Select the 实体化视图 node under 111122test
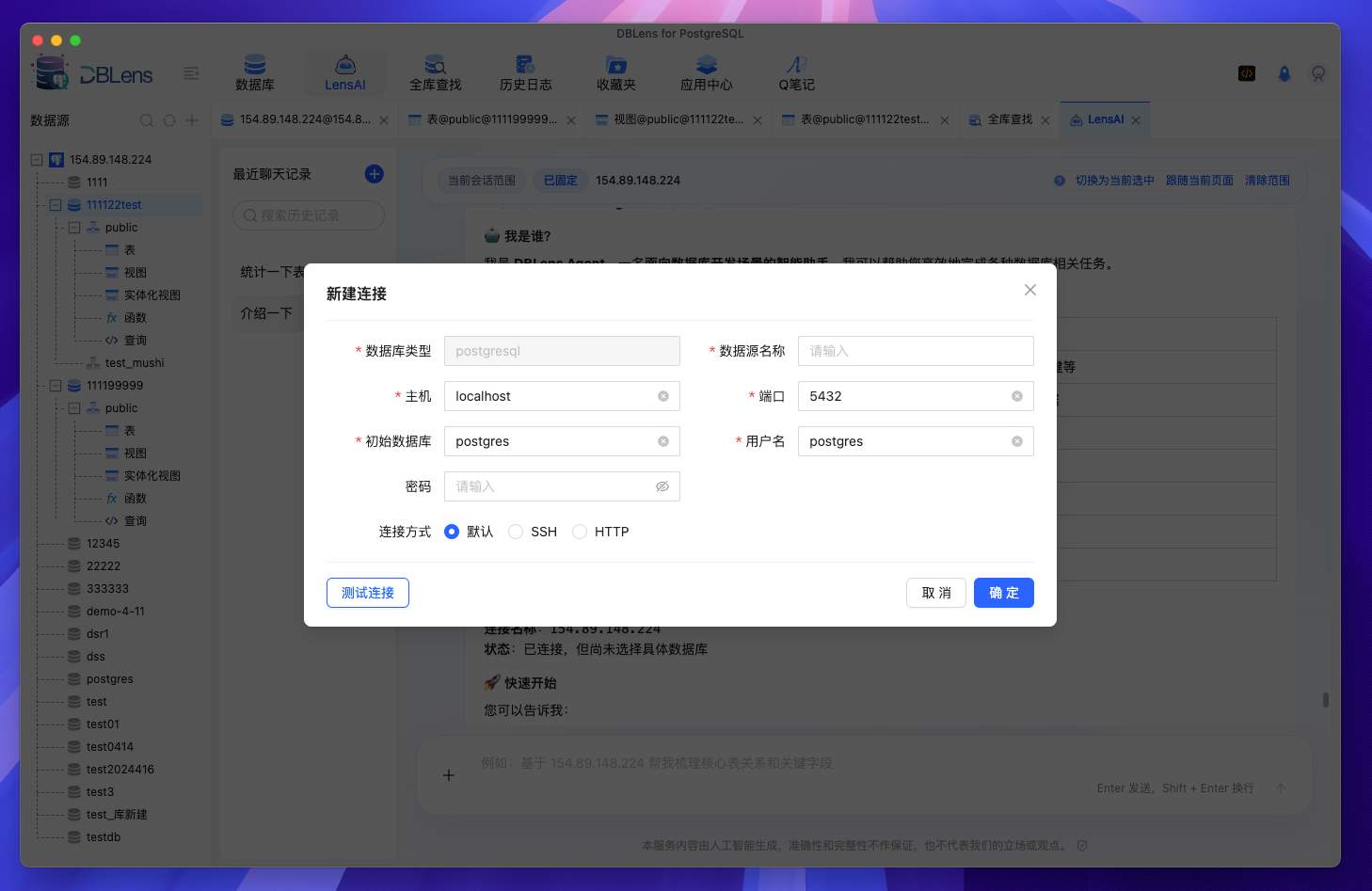The height and width of the screenshot is (891, 1372). coord(152,295)
